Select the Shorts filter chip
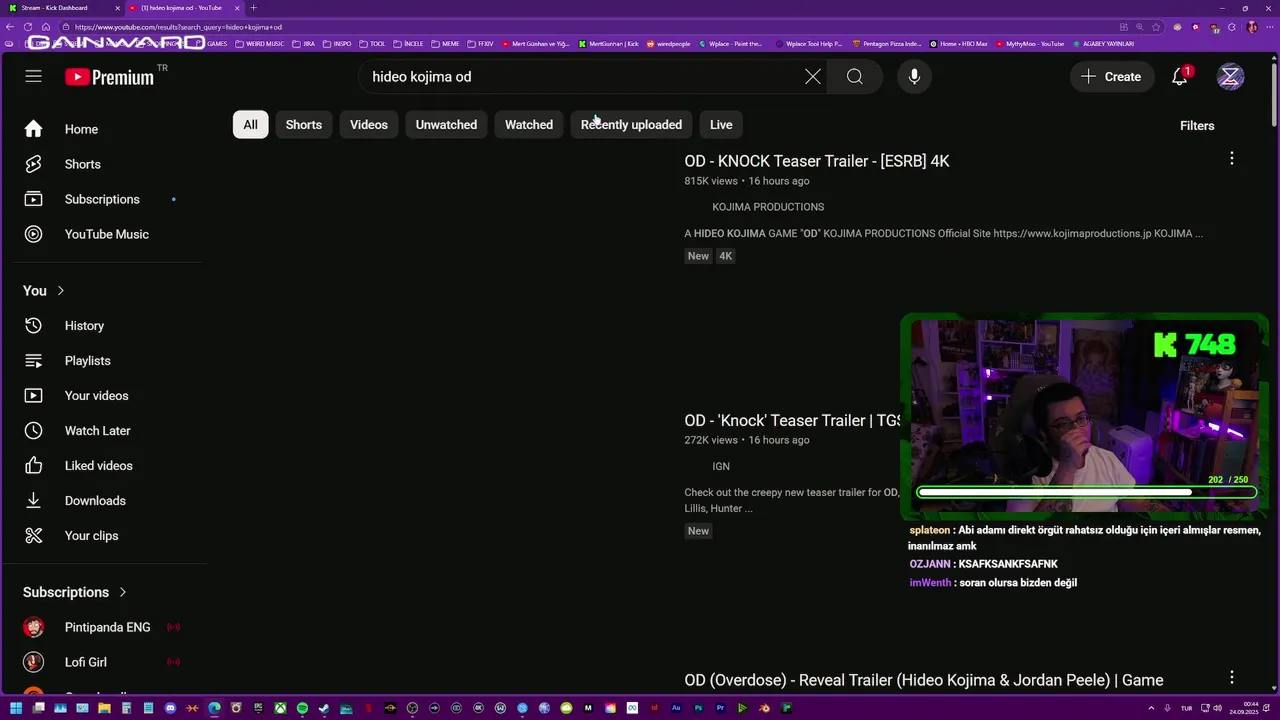The width and height of the screenshot is (1280, 720). [x=304, y=125]
